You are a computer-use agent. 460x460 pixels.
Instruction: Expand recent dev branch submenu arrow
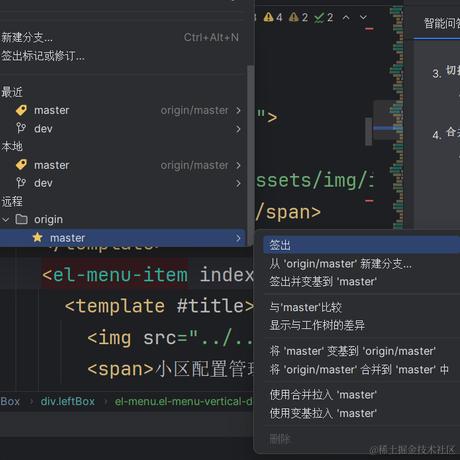click(x=238, y=129)
